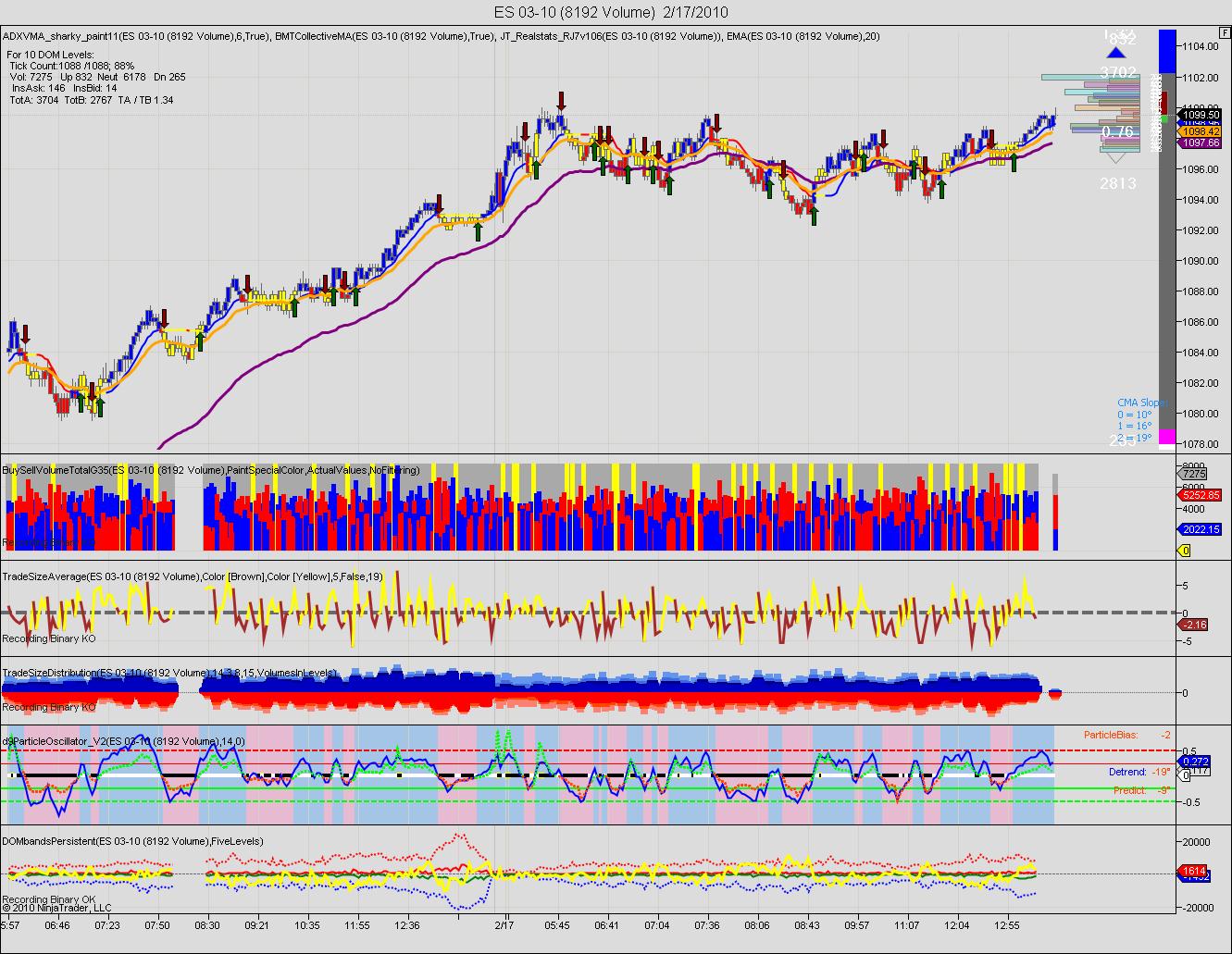The image size is (1232, 954).
Task: Click the 12:55 time axis label
Action: [x=1007, y=924]
